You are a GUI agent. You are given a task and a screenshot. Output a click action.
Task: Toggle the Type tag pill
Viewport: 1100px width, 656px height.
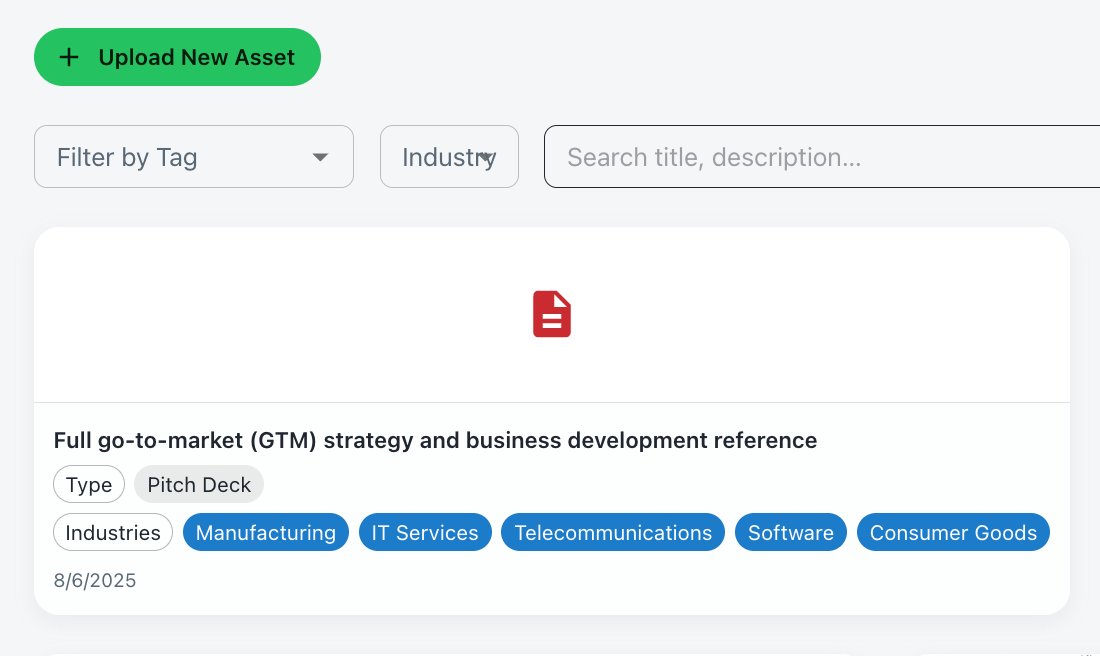[x=89, y=484]
